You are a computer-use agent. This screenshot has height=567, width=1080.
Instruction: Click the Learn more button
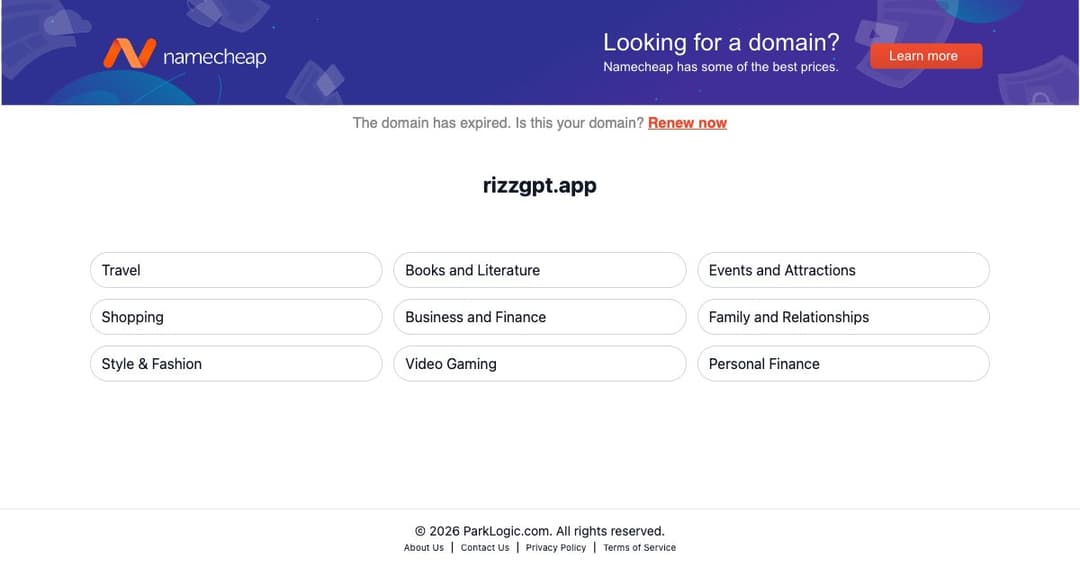coord(926,56)
